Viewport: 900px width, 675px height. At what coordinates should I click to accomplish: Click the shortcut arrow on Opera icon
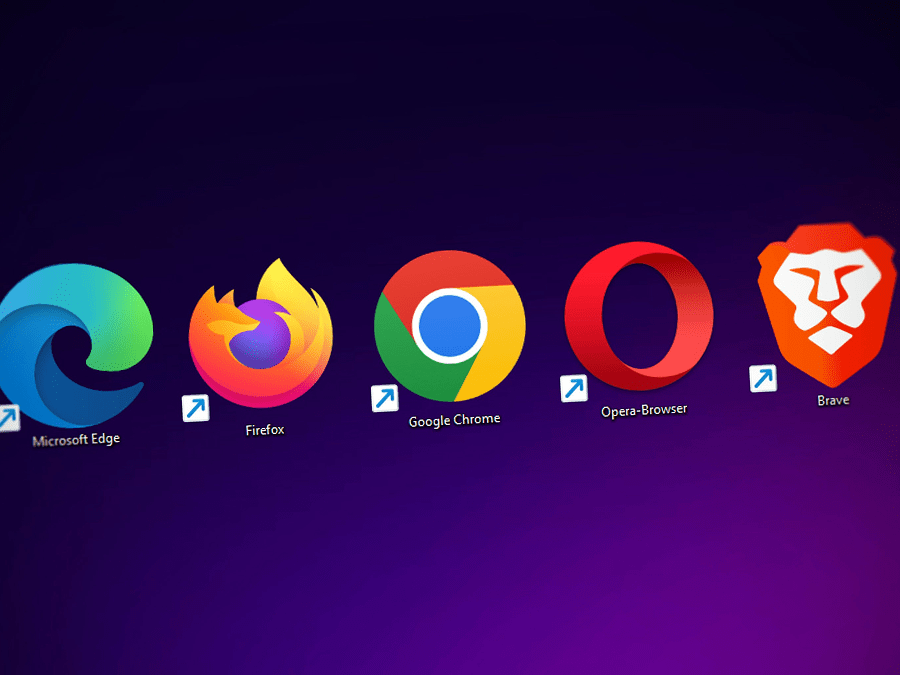[x=574, y=388]
